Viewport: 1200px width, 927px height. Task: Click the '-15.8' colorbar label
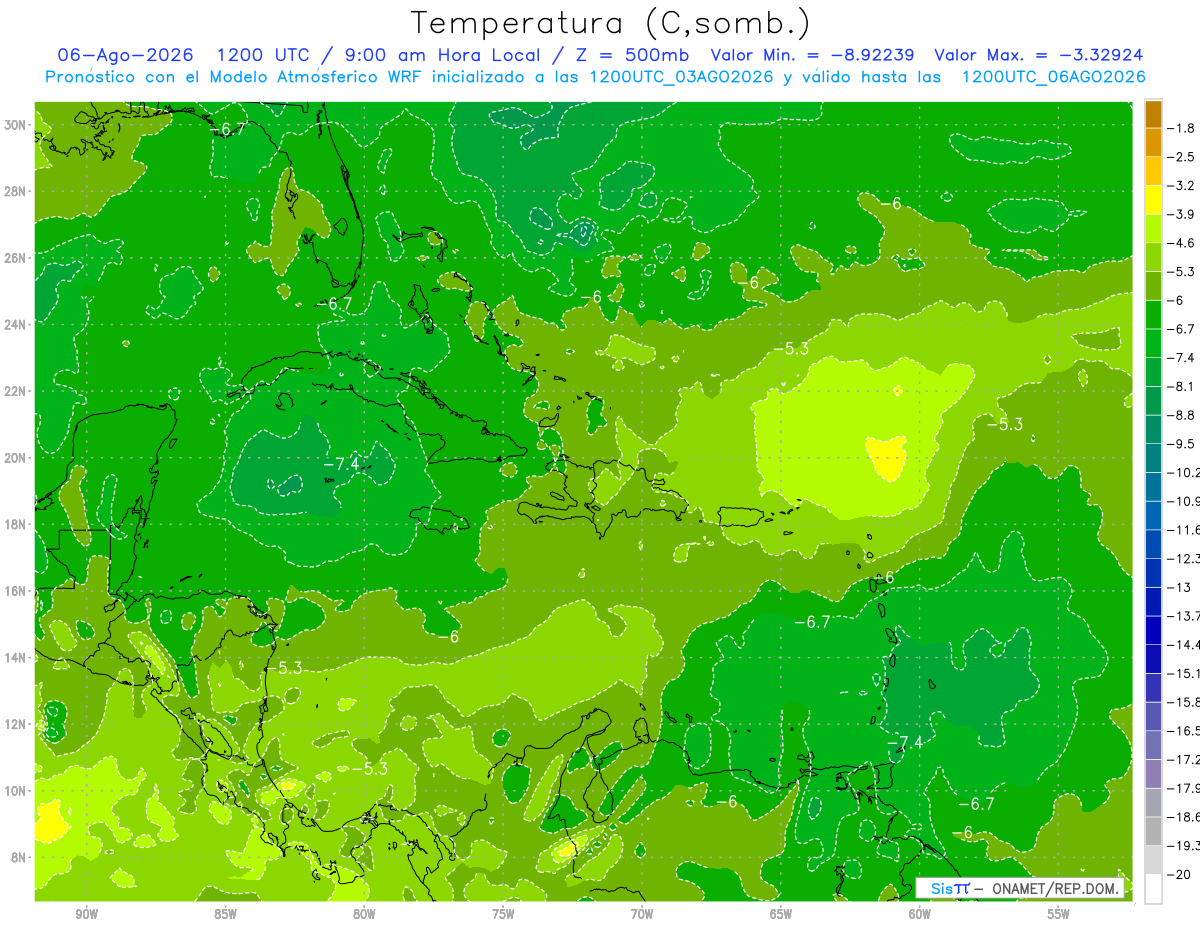(x=1183, y=702)
